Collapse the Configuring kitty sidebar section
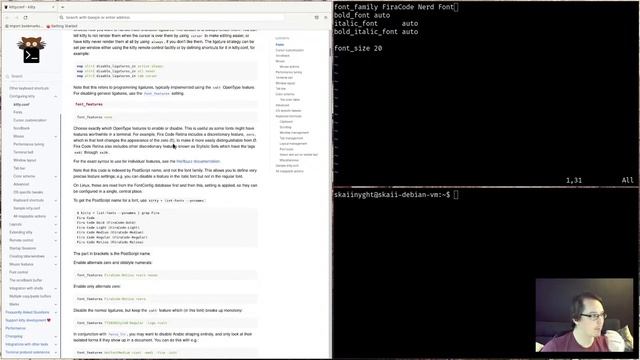 click(56, 96)
